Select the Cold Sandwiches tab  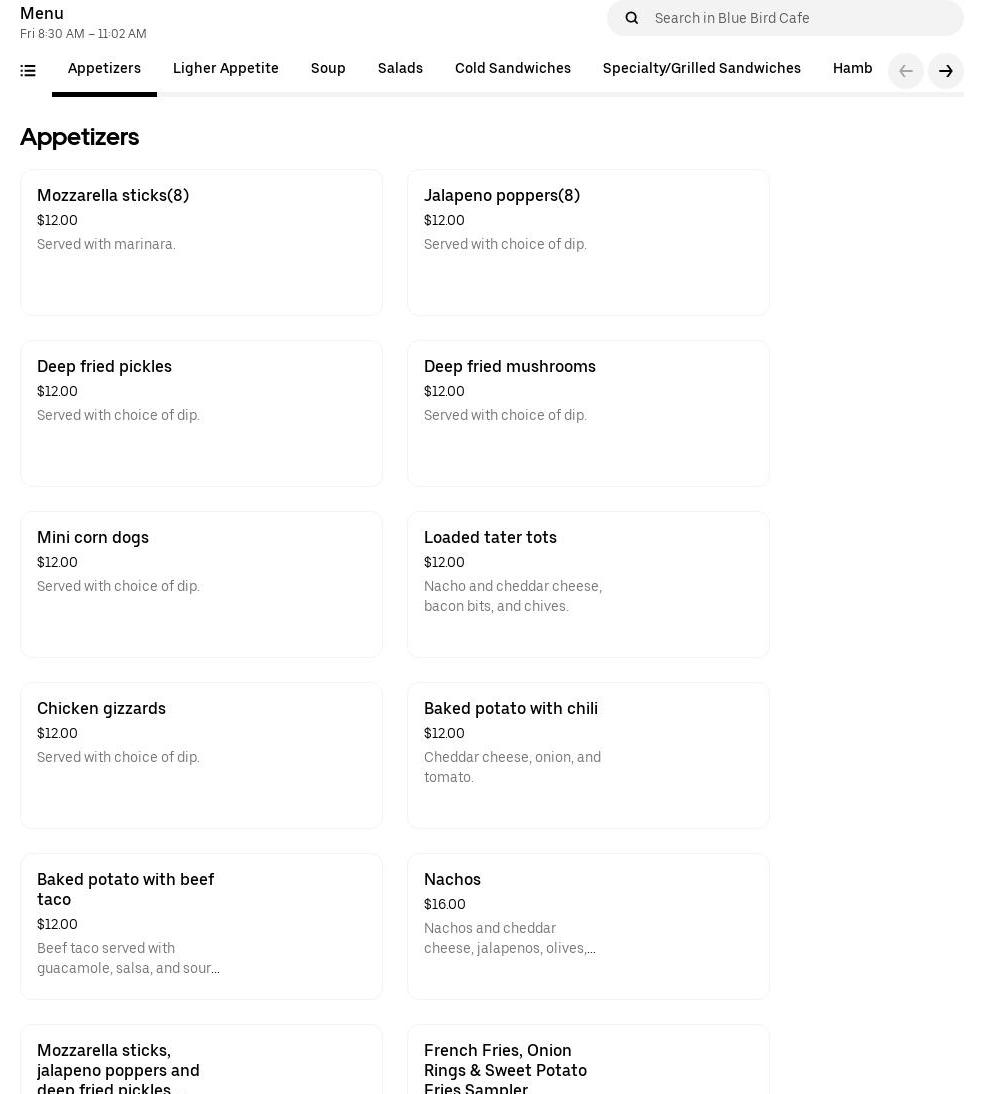coord(513,69)
